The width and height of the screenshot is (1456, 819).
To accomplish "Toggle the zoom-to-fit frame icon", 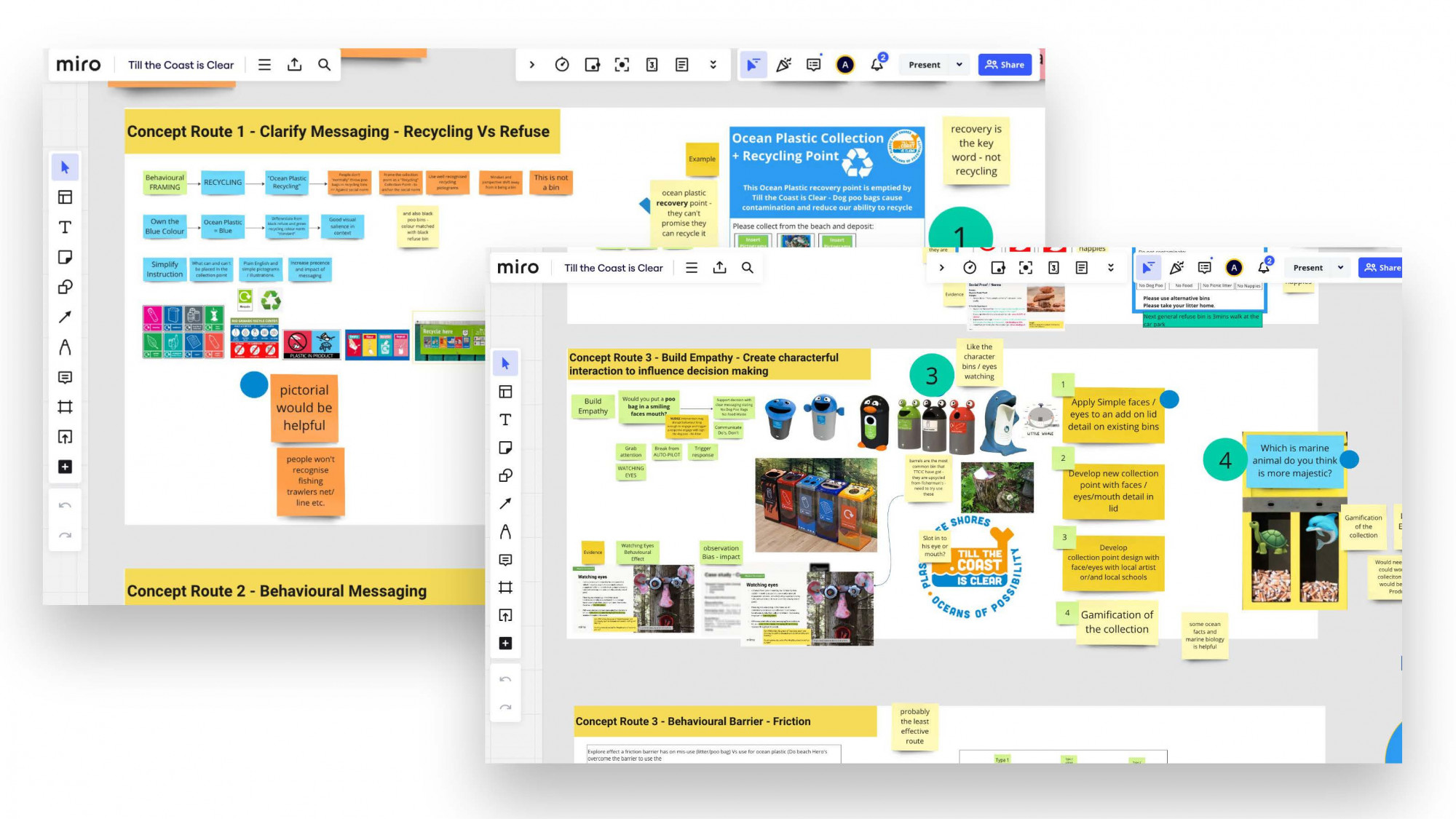I will tap(621, 64).
